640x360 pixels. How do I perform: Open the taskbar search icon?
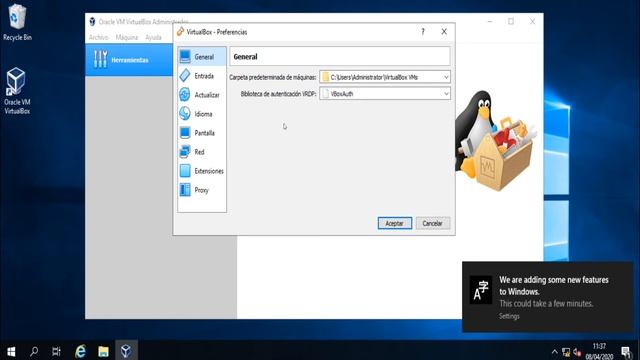(34, 351)
